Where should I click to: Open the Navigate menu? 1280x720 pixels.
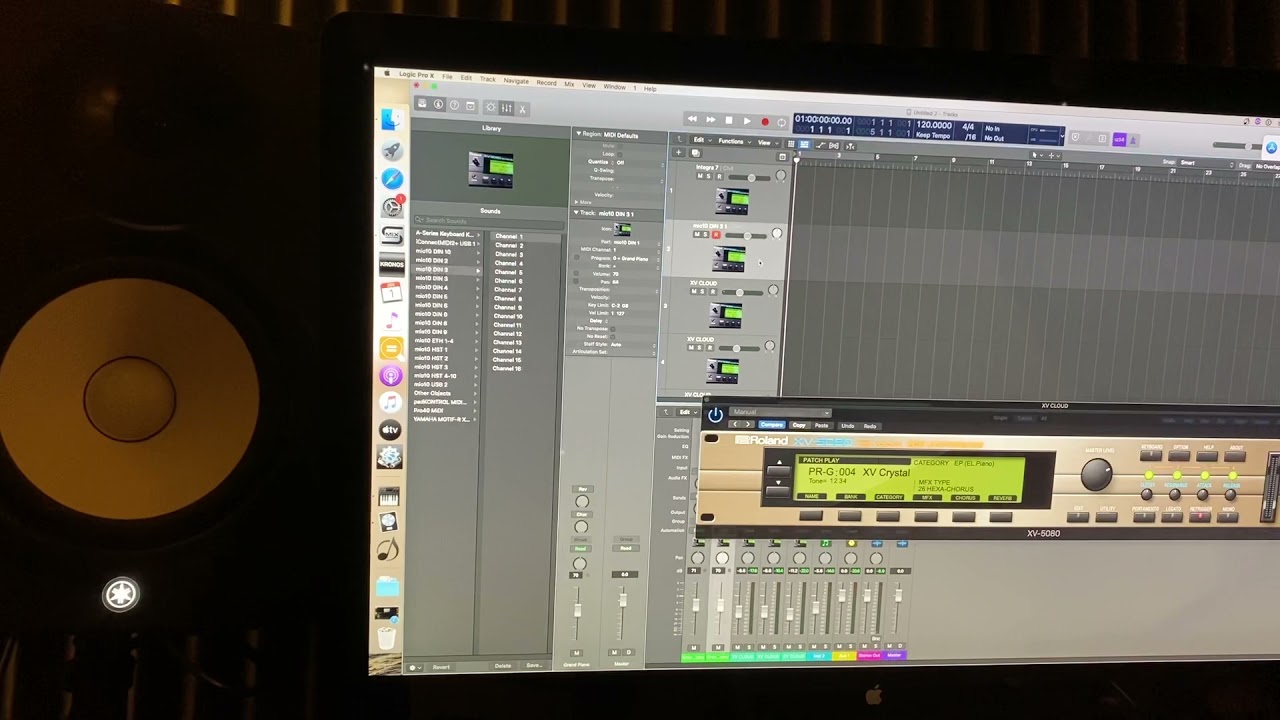(x=516, y=81)
